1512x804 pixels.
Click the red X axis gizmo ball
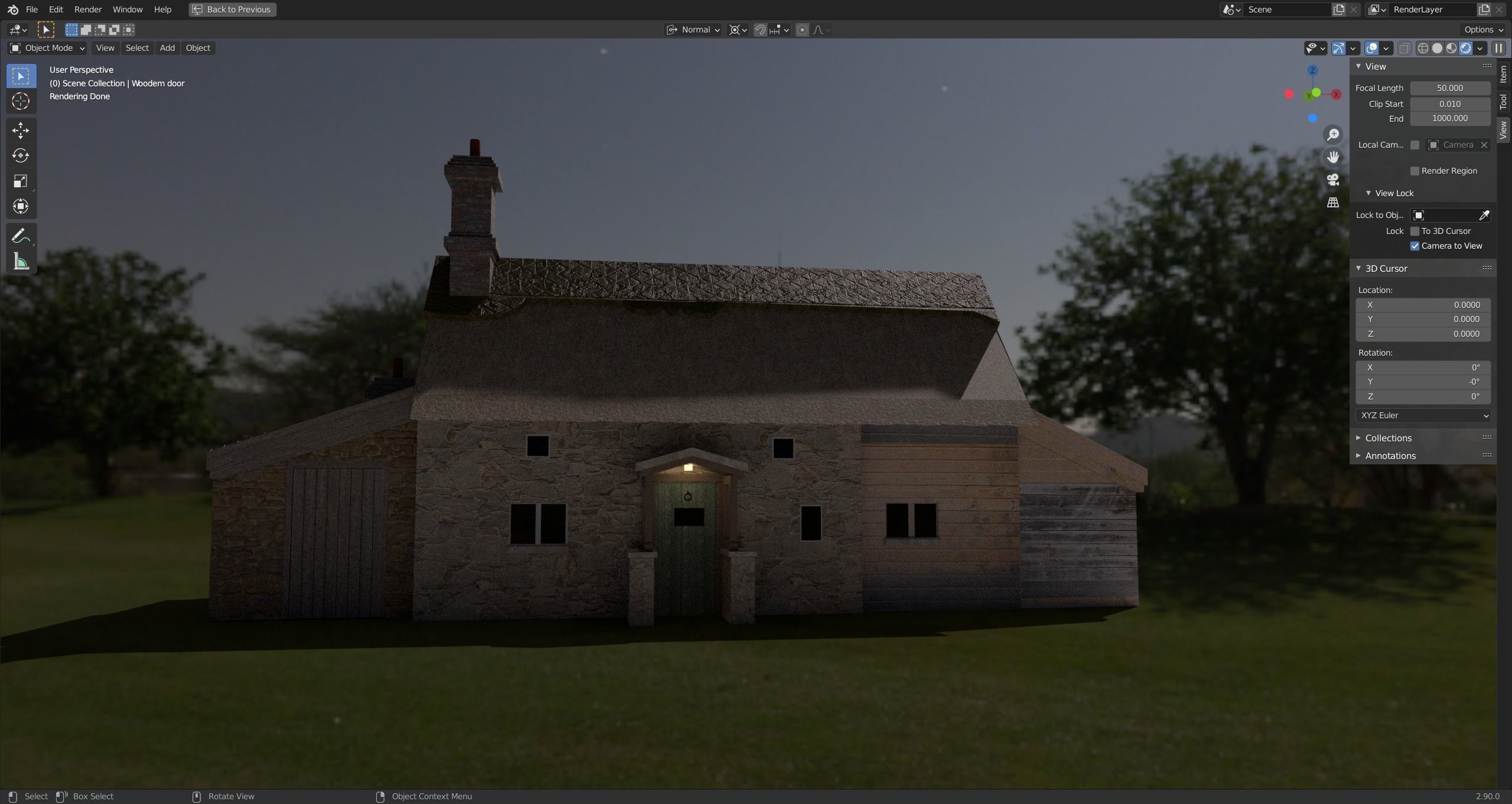click(x=1336, y=95)
